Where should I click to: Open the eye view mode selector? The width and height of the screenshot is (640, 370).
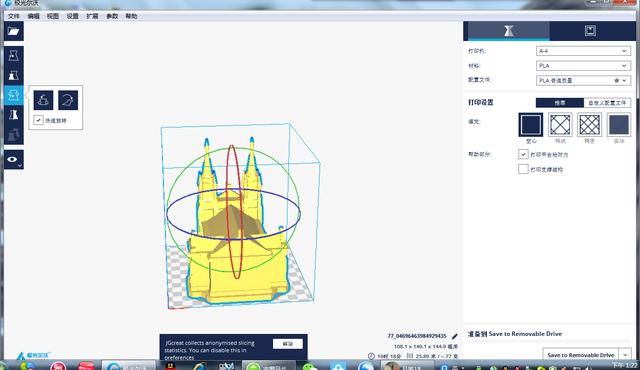[13, 160]
